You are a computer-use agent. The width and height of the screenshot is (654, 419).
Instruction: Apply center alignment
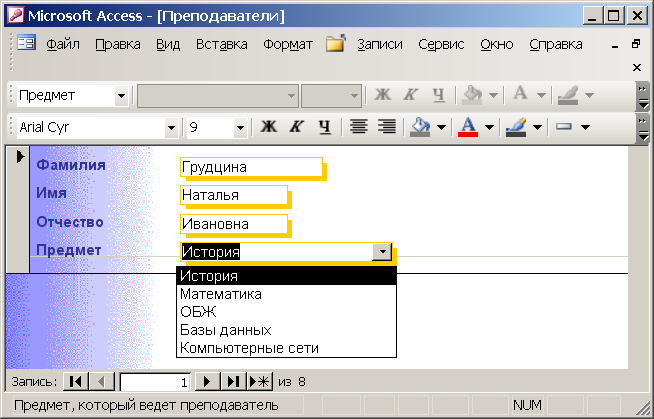tap(359, 127)
